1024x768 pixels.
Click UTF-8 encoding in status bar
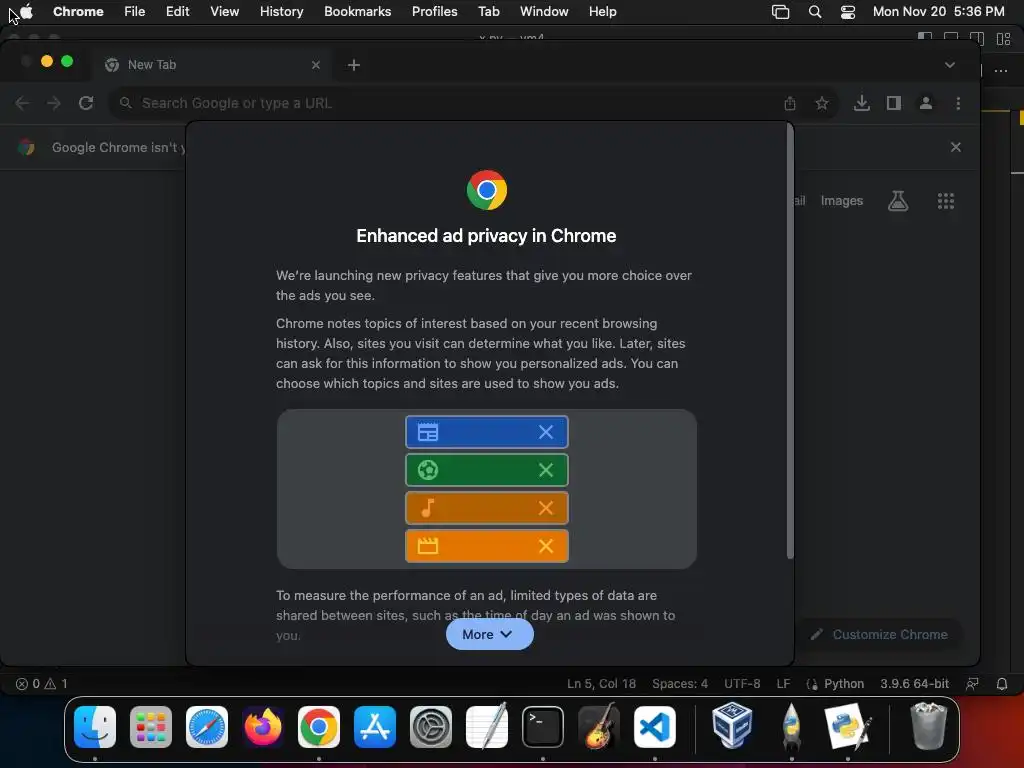pos(742,684)
